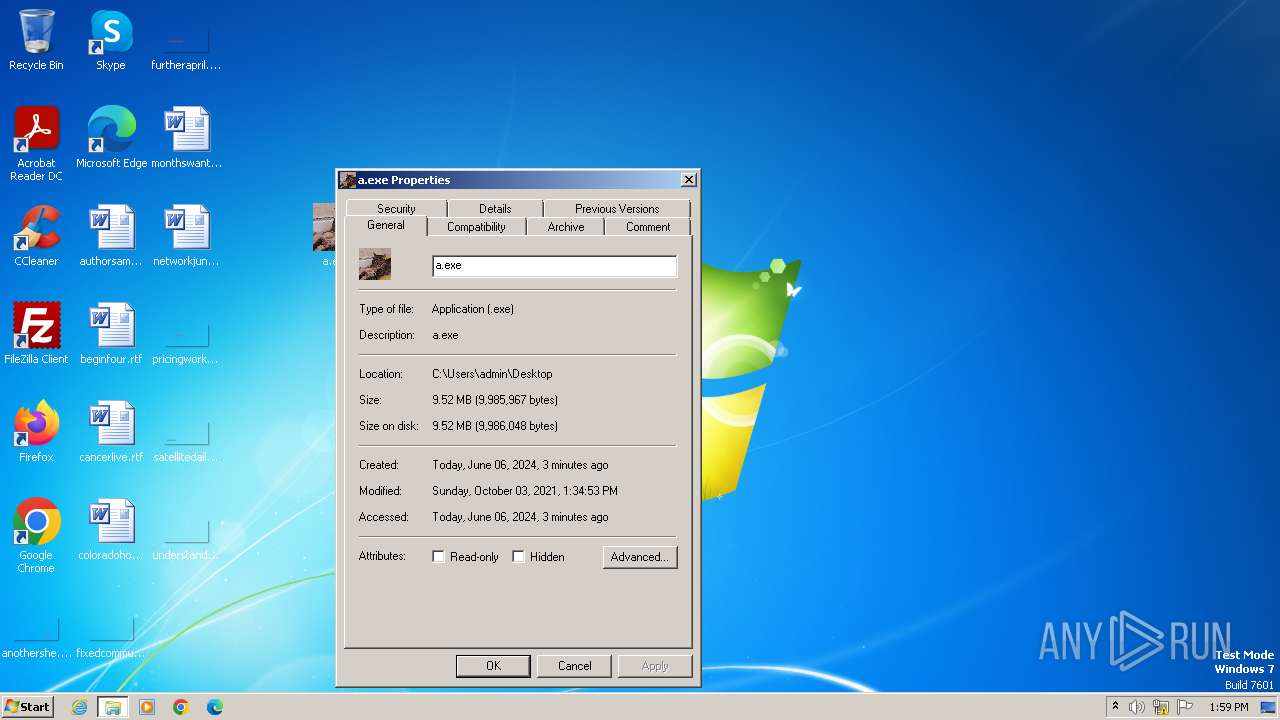Select the General tab

coord(386,226)
